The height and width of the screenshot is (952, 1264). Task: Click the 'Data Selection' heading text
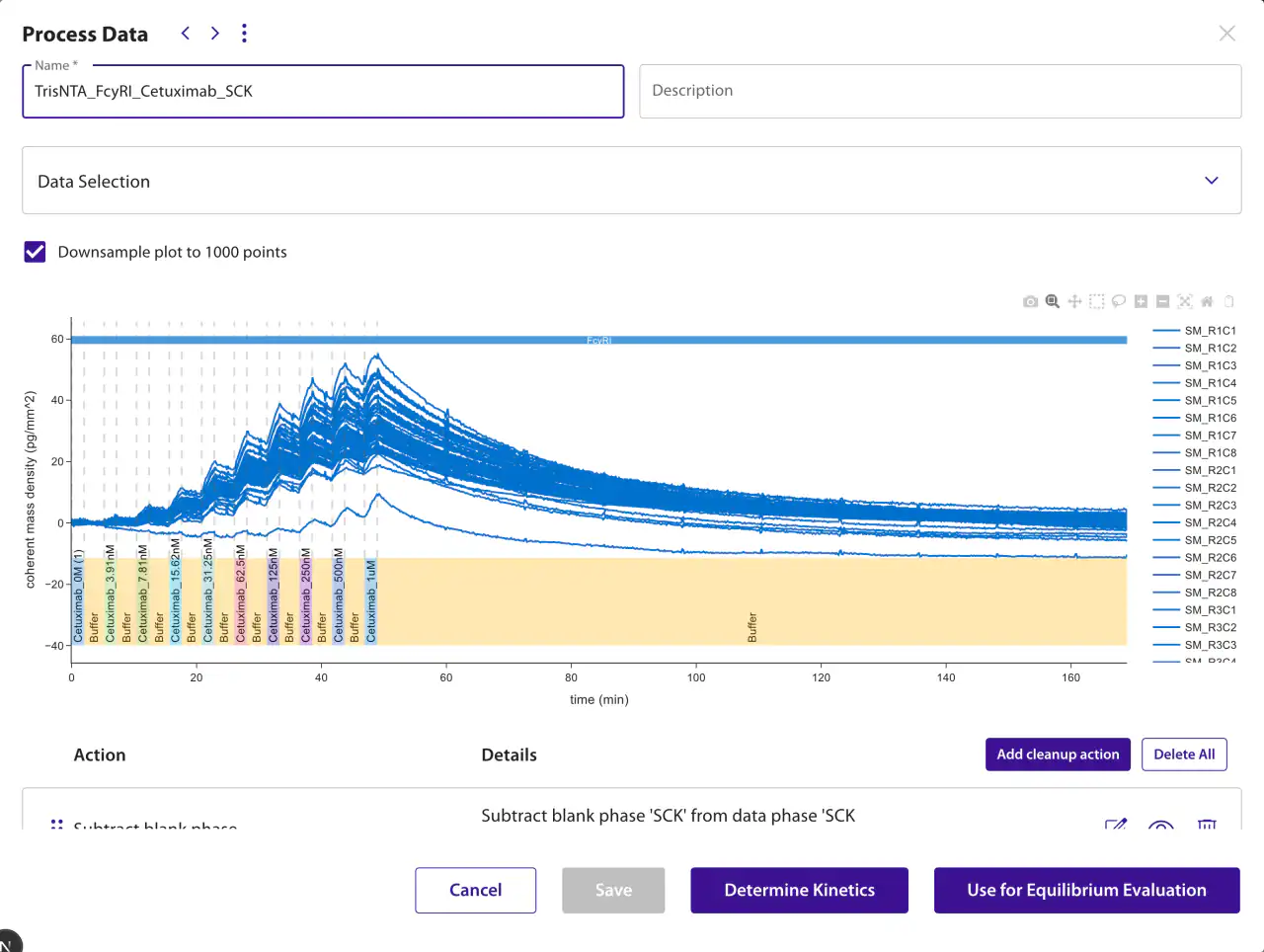94,182
